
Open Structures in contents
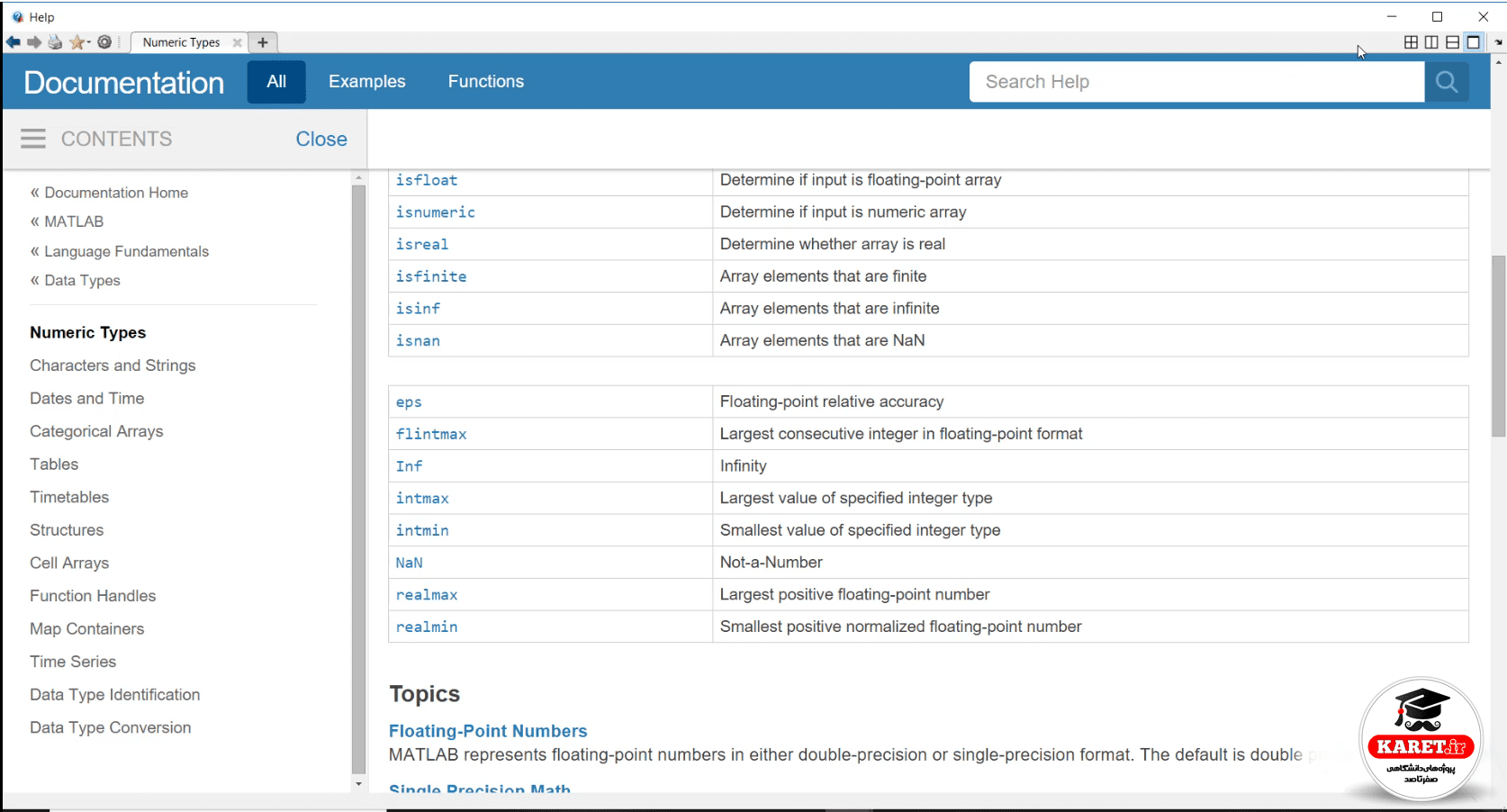67,530
